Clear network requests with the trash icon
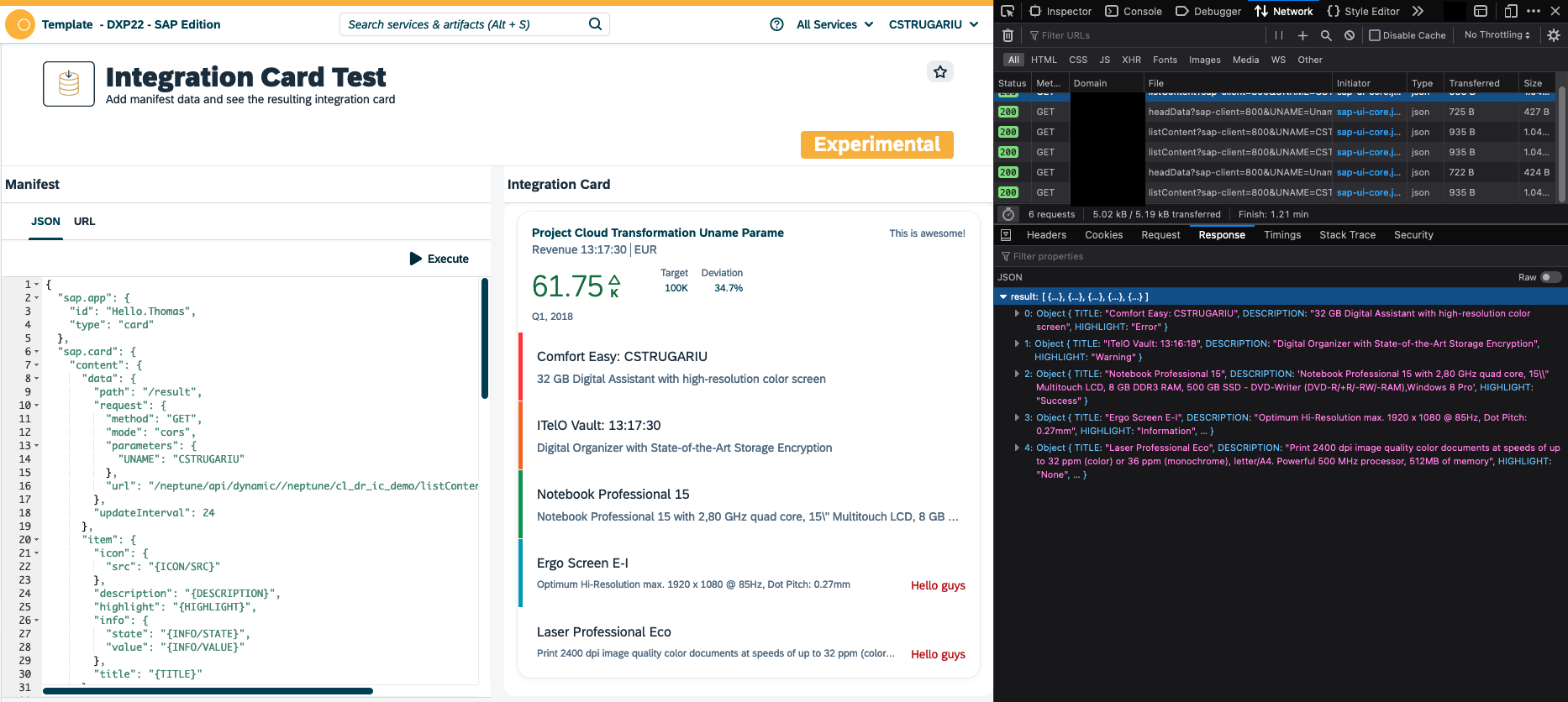 (1008, 35)
